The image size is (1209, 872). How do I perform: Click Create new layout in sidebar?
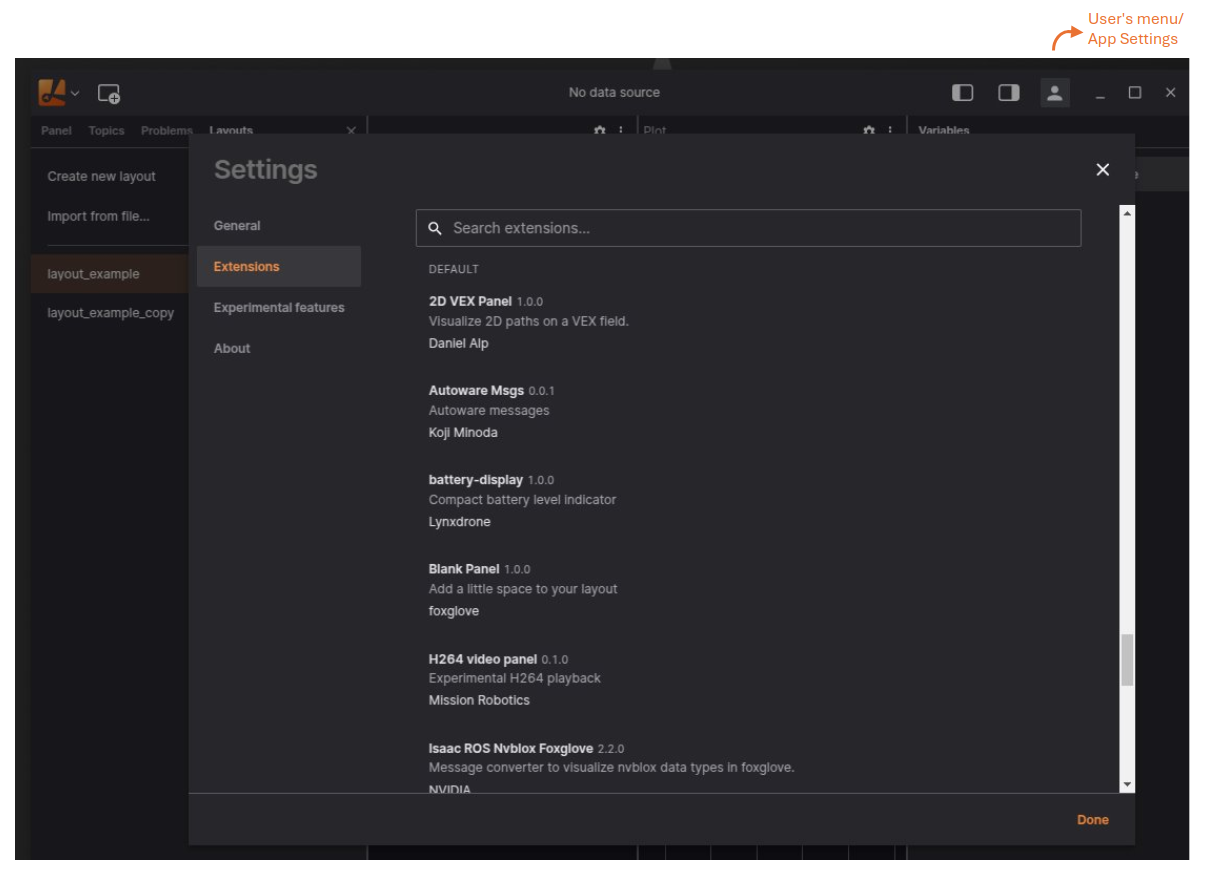pyautogui.click(x=102, y=177)
